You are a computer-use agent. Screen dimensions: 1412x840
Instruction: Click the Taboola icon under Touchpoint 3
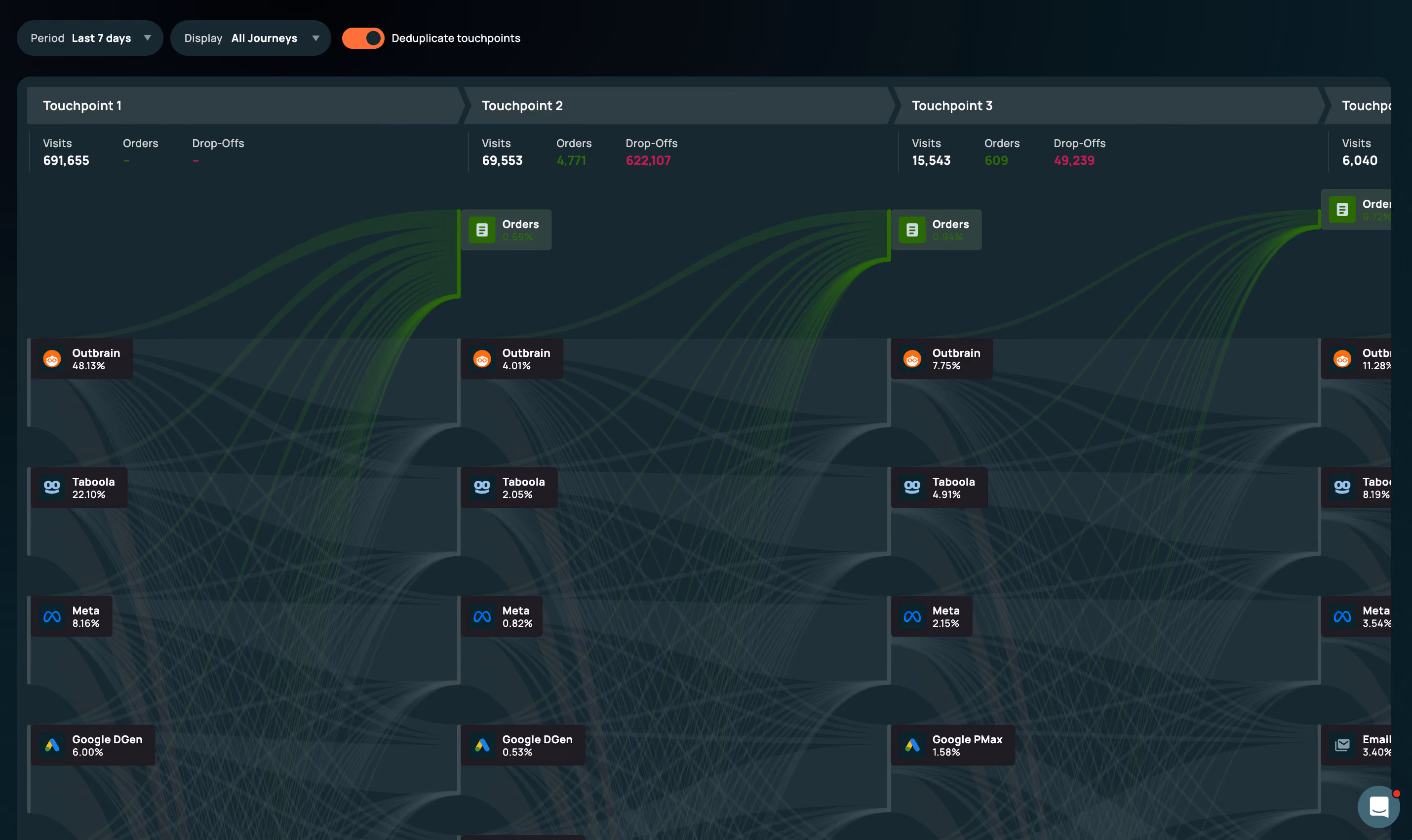point(912,487)
